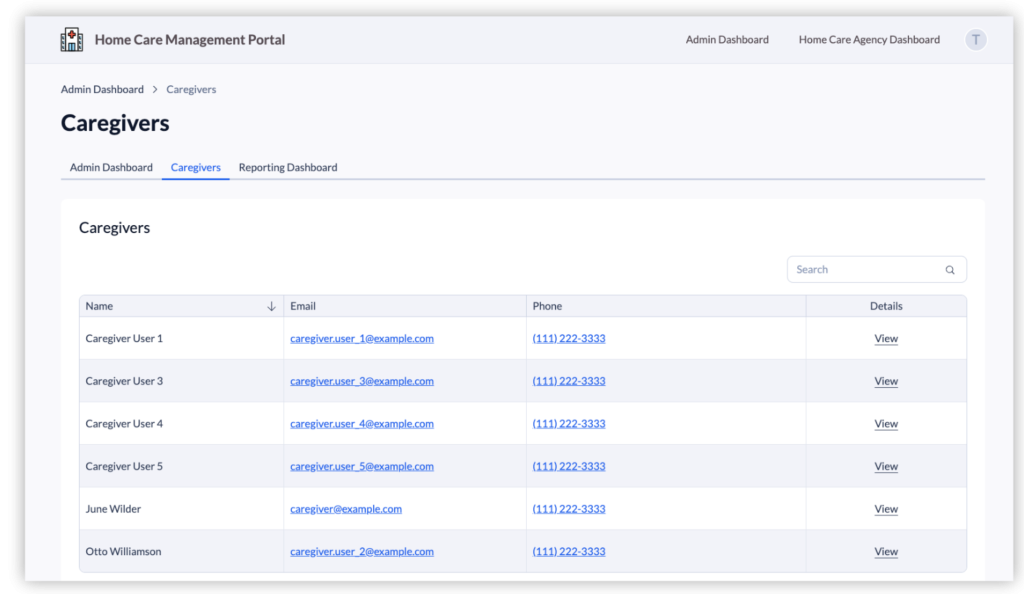Email caregiver.user_2@example.com
The height and width of the screenshot is (594, 1024).
pyautogui.click(x=362, y=552)
